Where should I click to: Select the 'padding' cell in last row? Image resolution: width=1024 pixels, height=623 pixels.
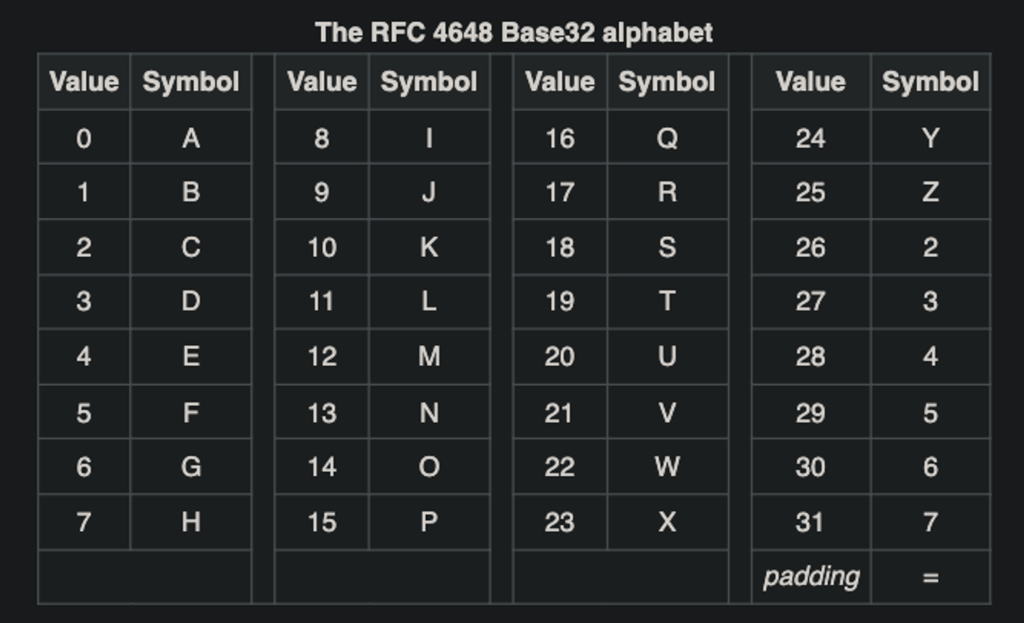[811, 577]
